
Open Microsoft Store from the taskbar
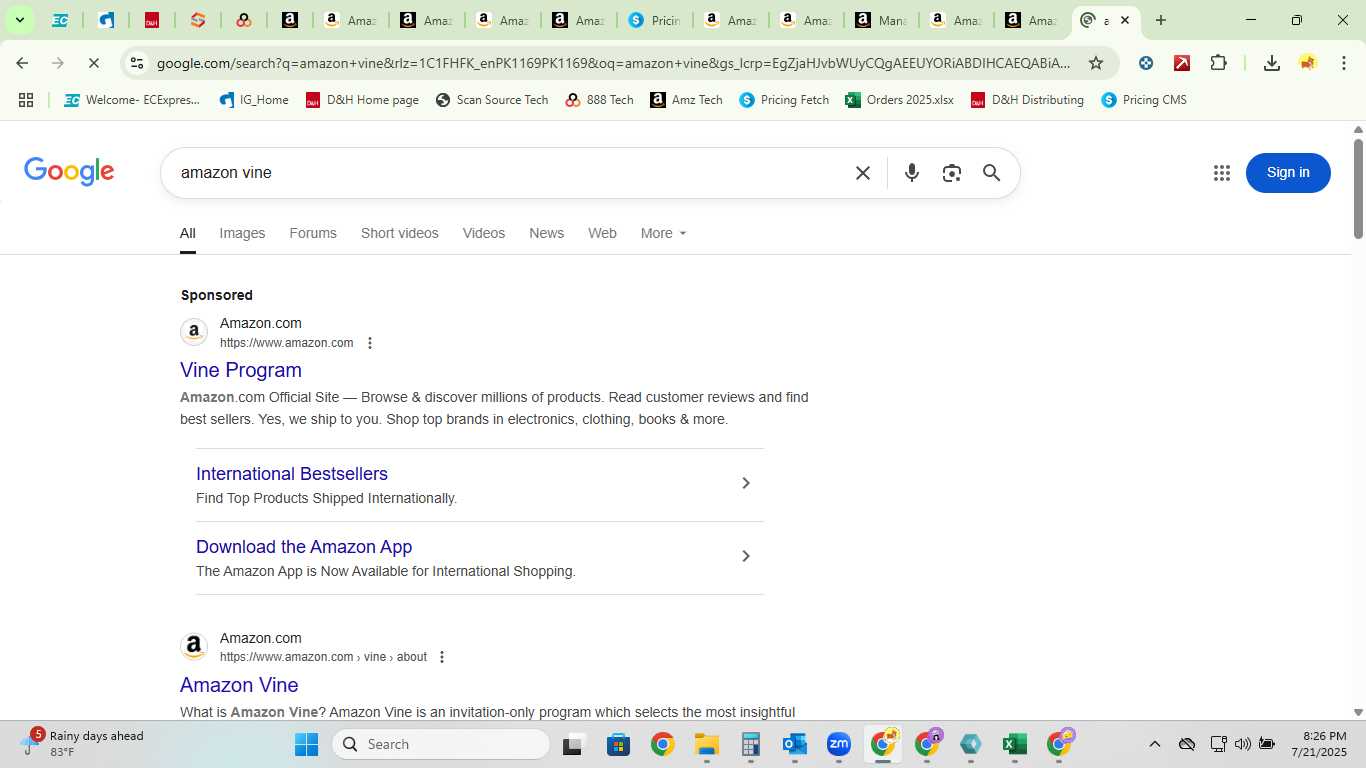click(x=618, y=744)
